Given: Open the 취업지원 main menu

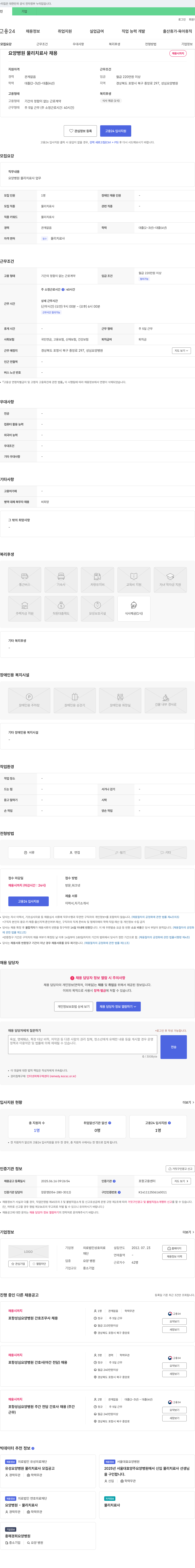Looking at the screenshot, I should (x=65, y=31).
